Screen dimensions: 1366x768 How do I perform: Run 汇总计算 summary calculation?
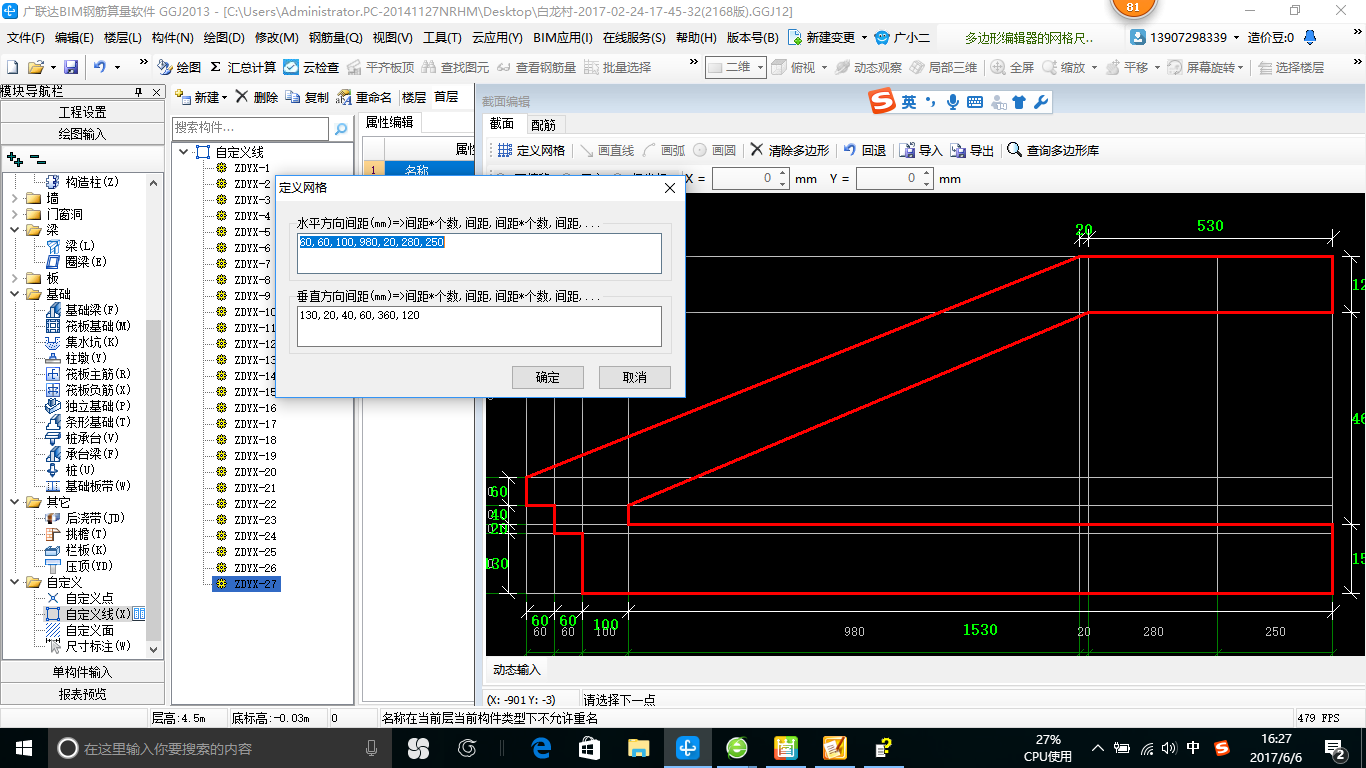243,67
